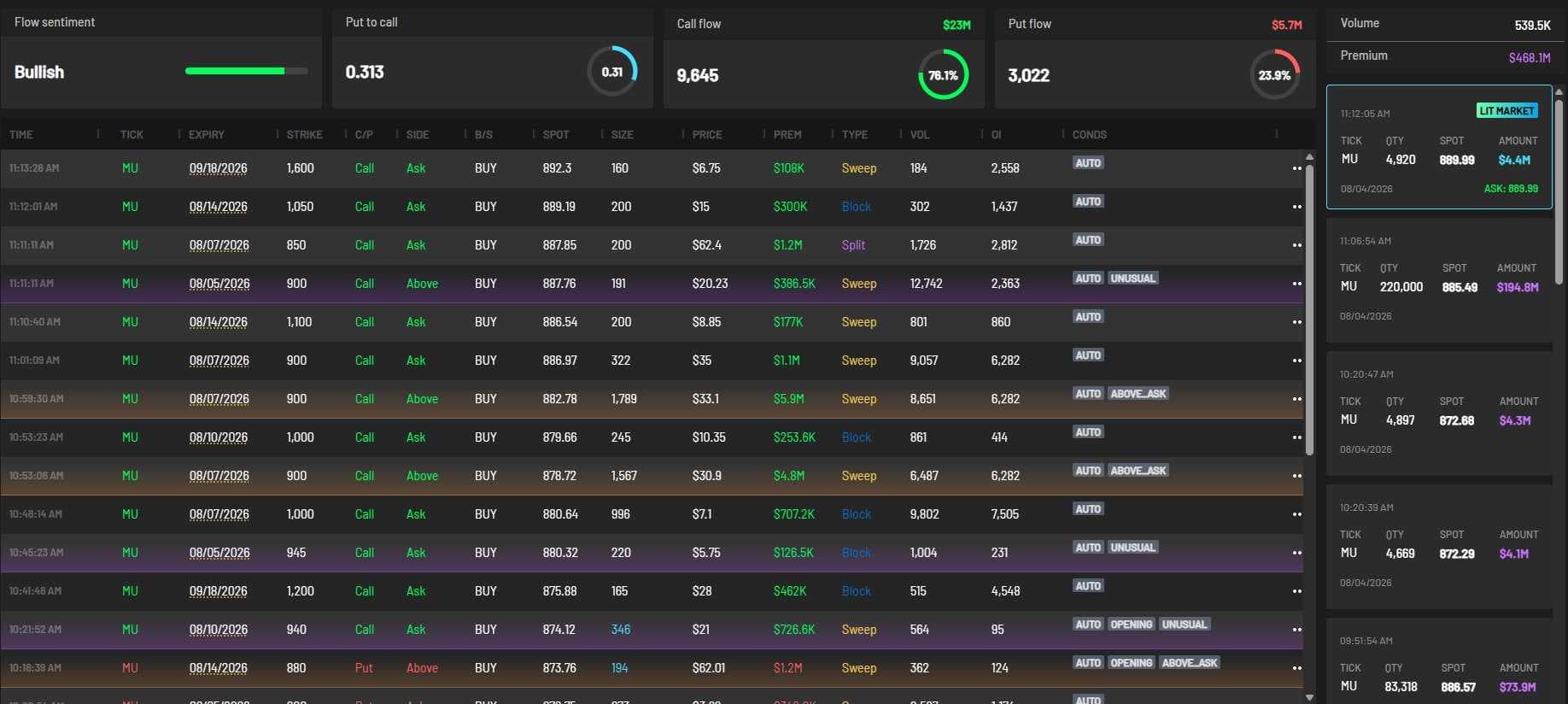Show more options for the 11:10:40 AM trade
The height and width of the screenshot is (704, 1568).
tap(1296, 322)
